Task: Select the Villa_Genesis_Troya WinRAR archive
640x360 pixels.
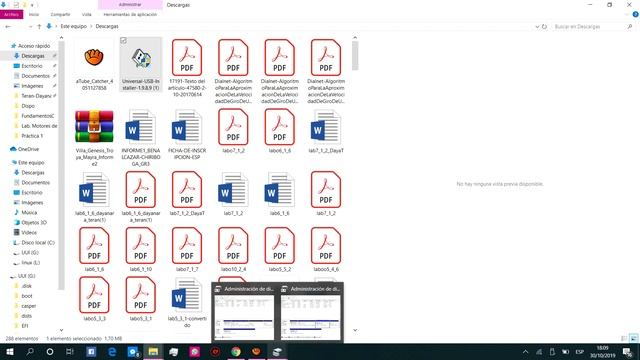Action: [x=94, y=138]
